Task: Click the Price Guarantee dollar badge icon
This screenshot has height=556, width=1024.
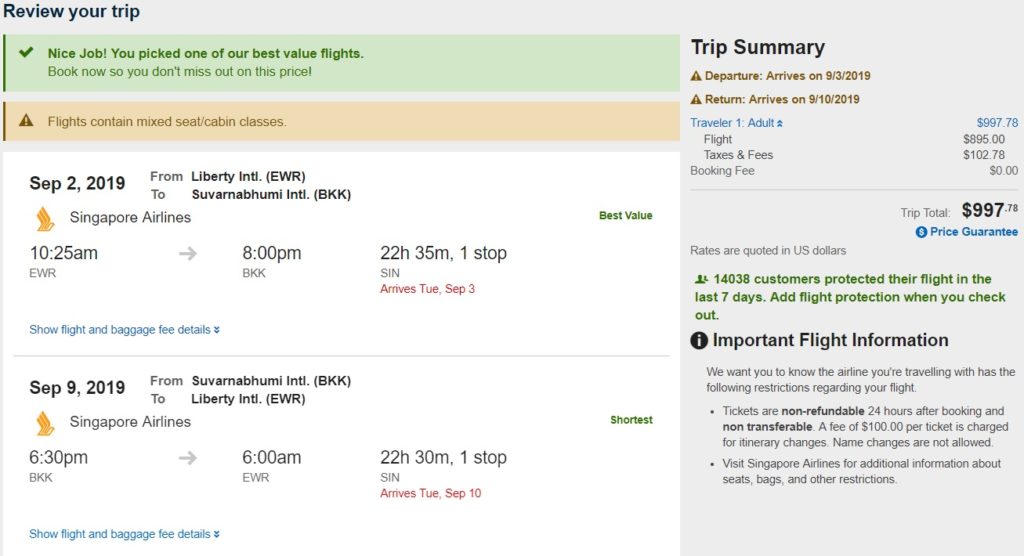Action: point(921,232)
